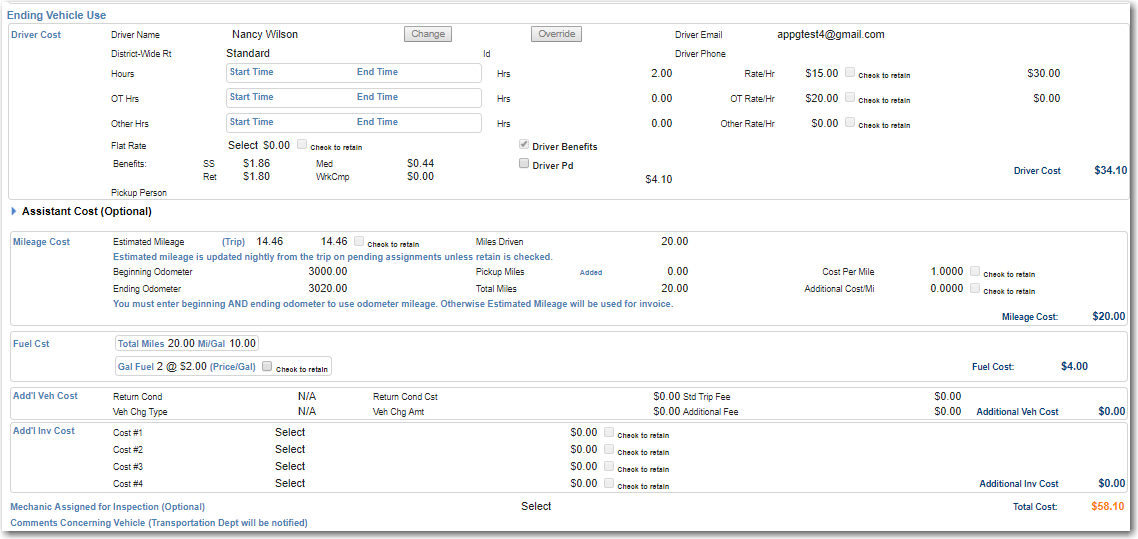Click the SS benefit amount $1.86

256,163
